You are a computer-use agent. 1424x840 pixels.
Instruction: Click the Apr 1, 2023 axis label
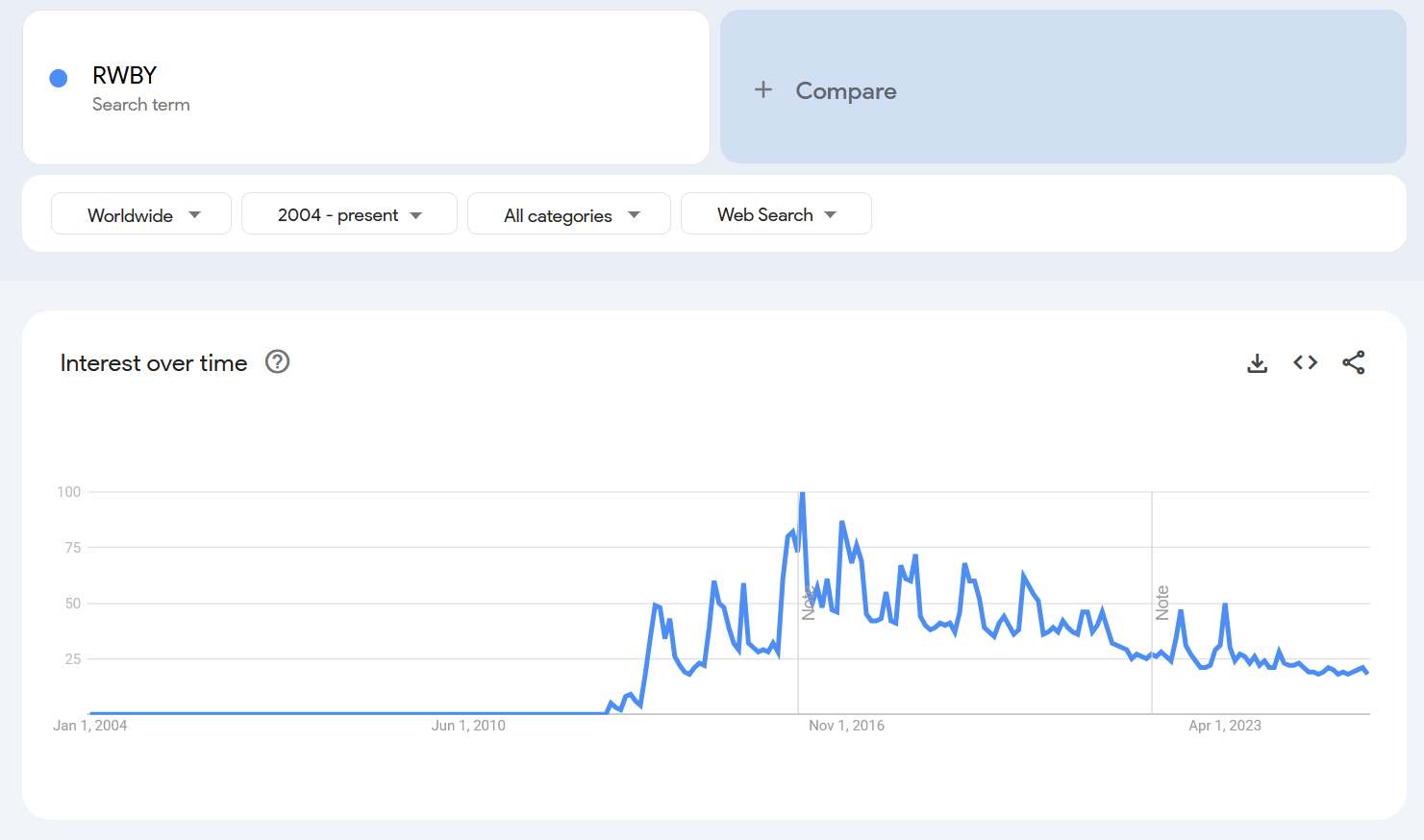1225,726
